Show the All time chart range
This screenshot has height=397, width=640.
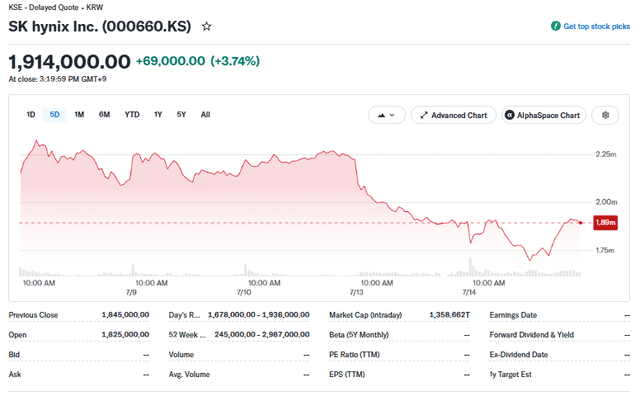(205, 115)
